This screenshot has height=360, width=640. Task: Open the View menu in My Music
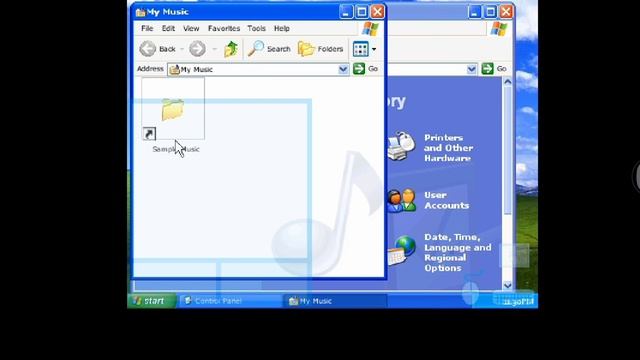[x=191, y=29]
